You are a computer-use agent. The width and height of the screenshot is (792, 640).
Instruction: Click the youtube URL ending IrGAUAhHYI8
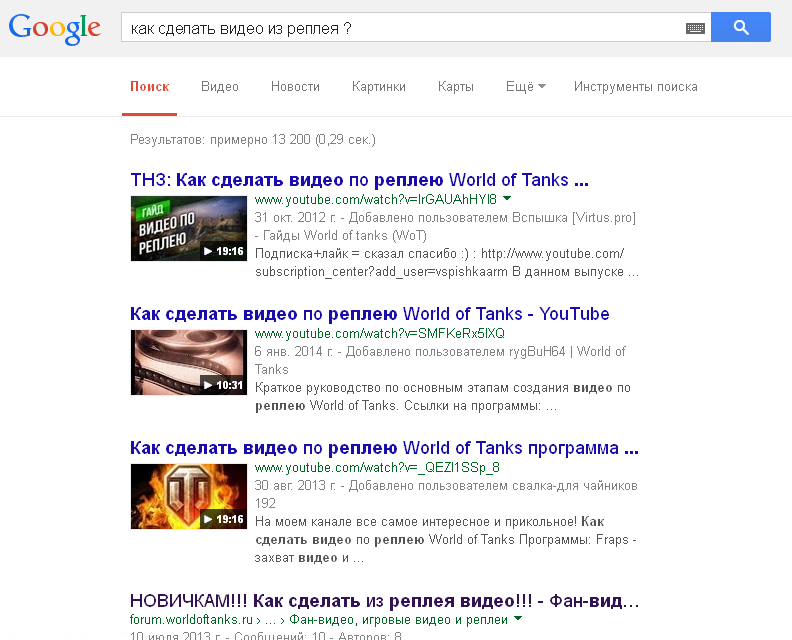(x=375, y=200)
